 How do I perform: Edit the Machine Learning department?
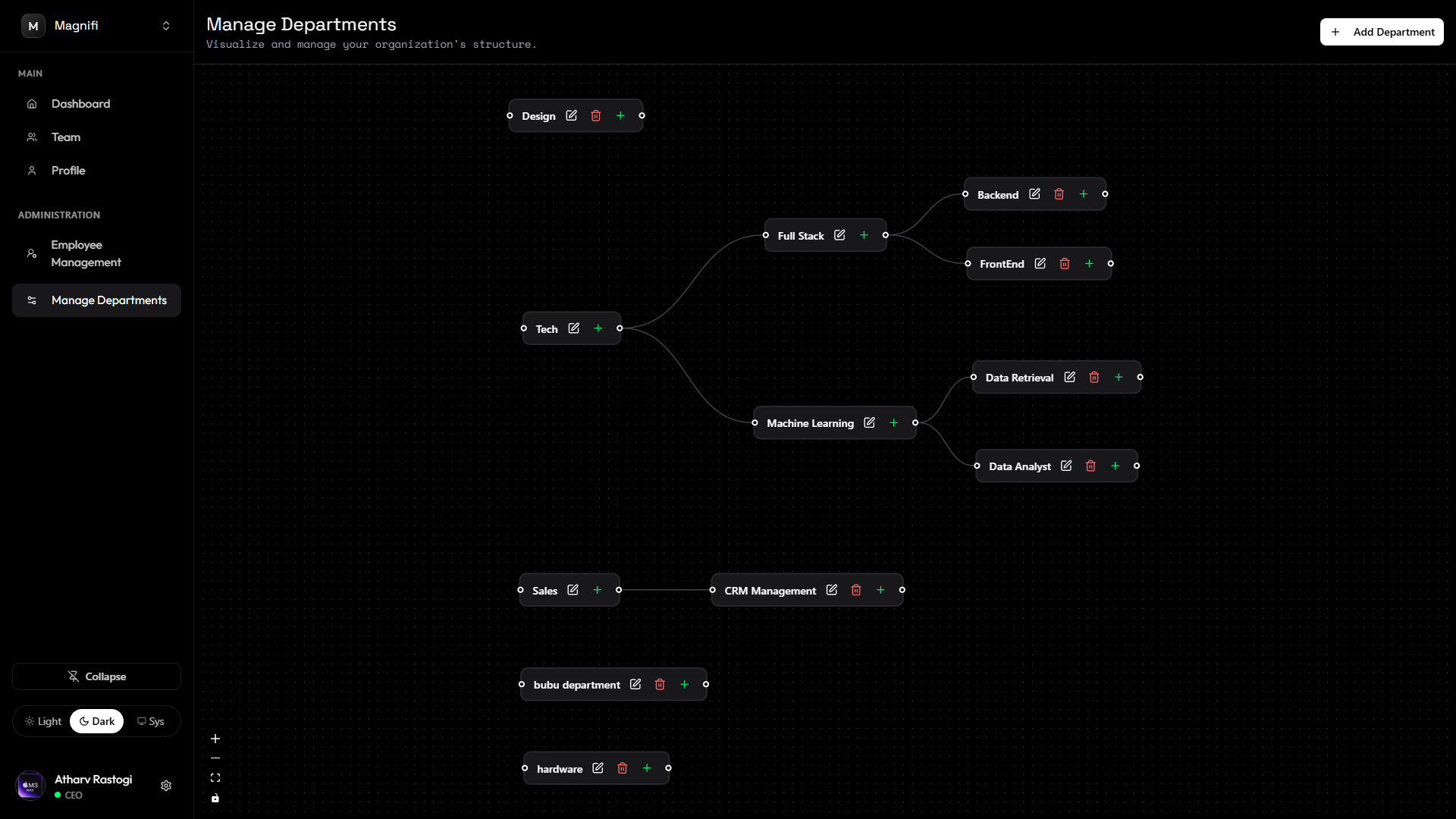pyautogui.click(x=869, y=422)
